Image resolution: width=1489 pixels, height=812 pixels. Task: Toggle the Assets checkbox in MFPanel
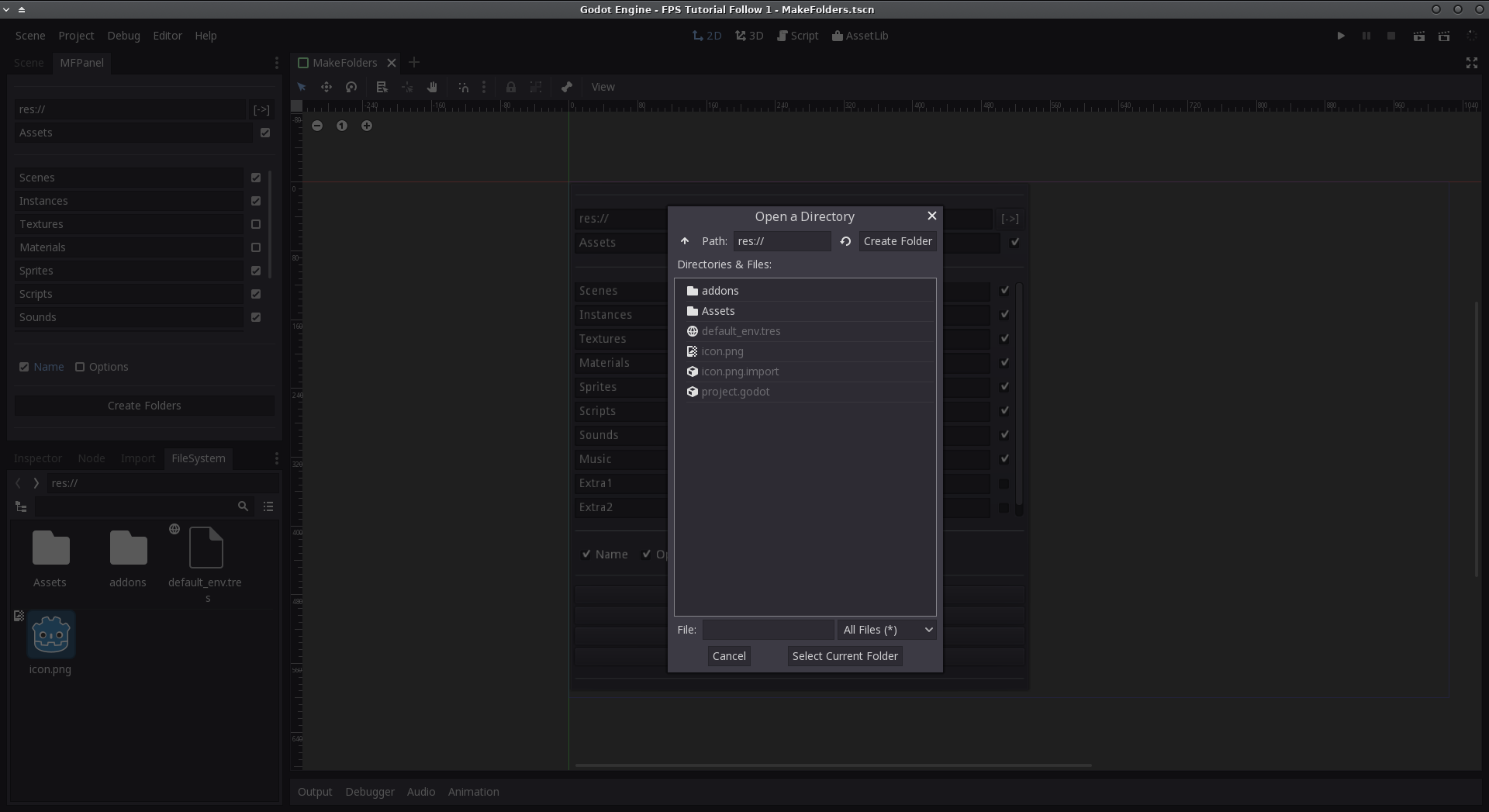tap(265, 133)
